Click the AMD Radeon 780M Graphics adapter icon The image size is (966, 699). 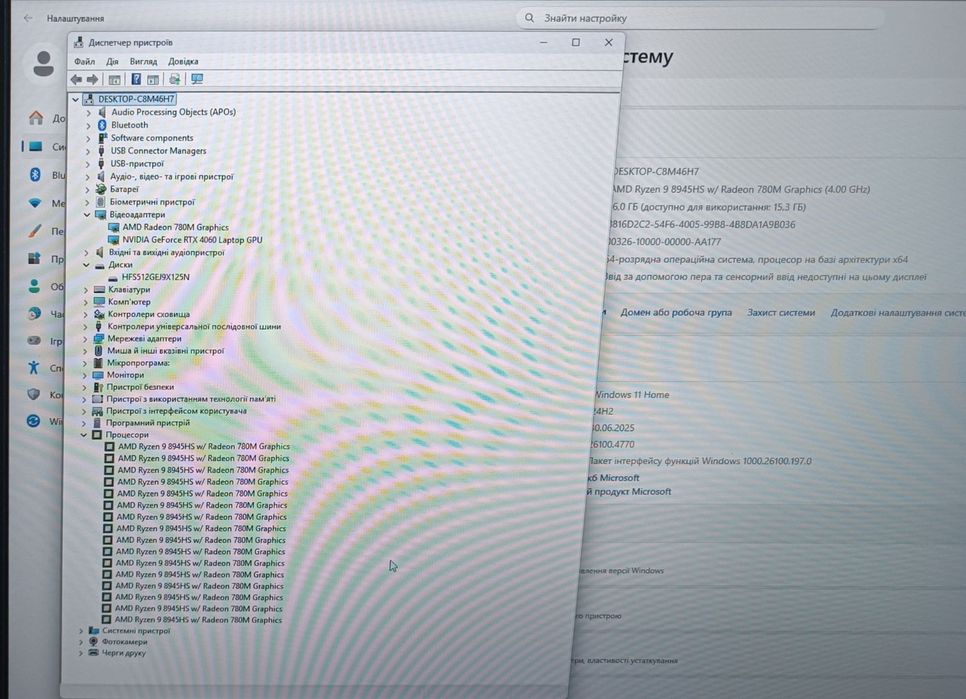coord(114,227)
